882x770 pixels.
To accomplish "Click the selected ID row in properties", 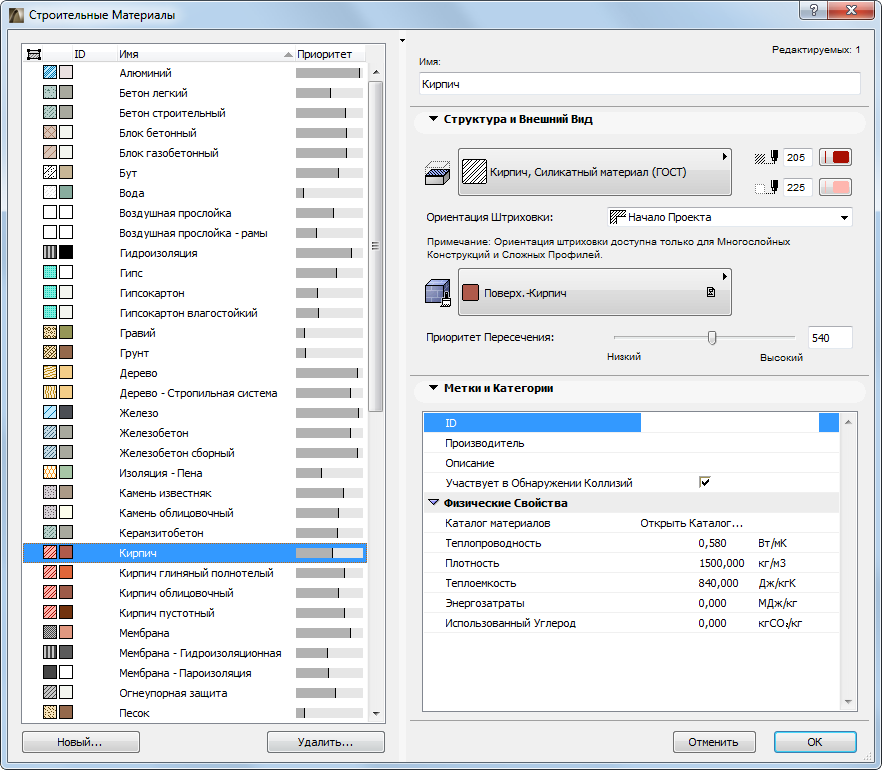I will pyautogui.click(x=631, y=423).
